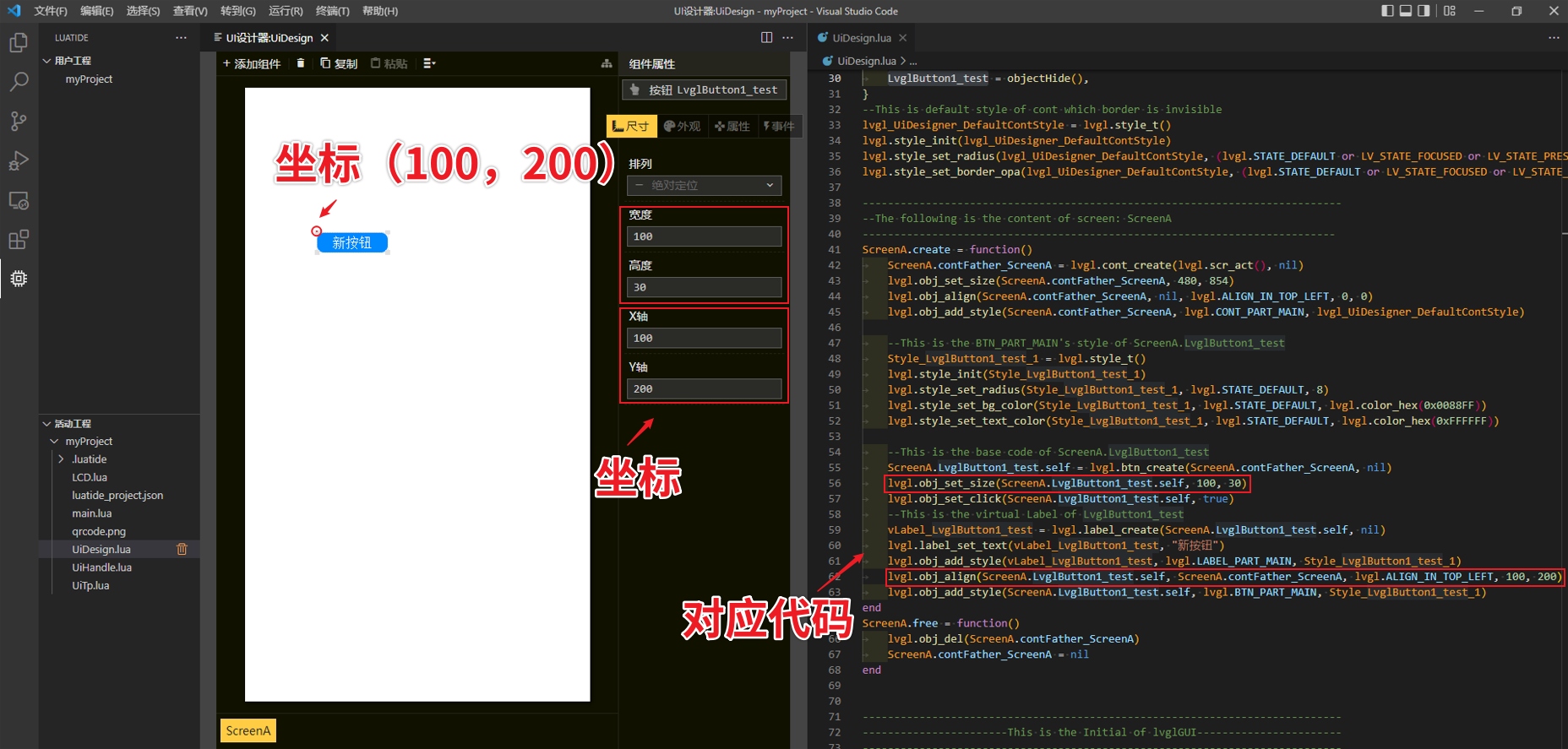Open the Search view in the activity bar
Viewport: 1568px width, 749px height.
click(19, 82)
